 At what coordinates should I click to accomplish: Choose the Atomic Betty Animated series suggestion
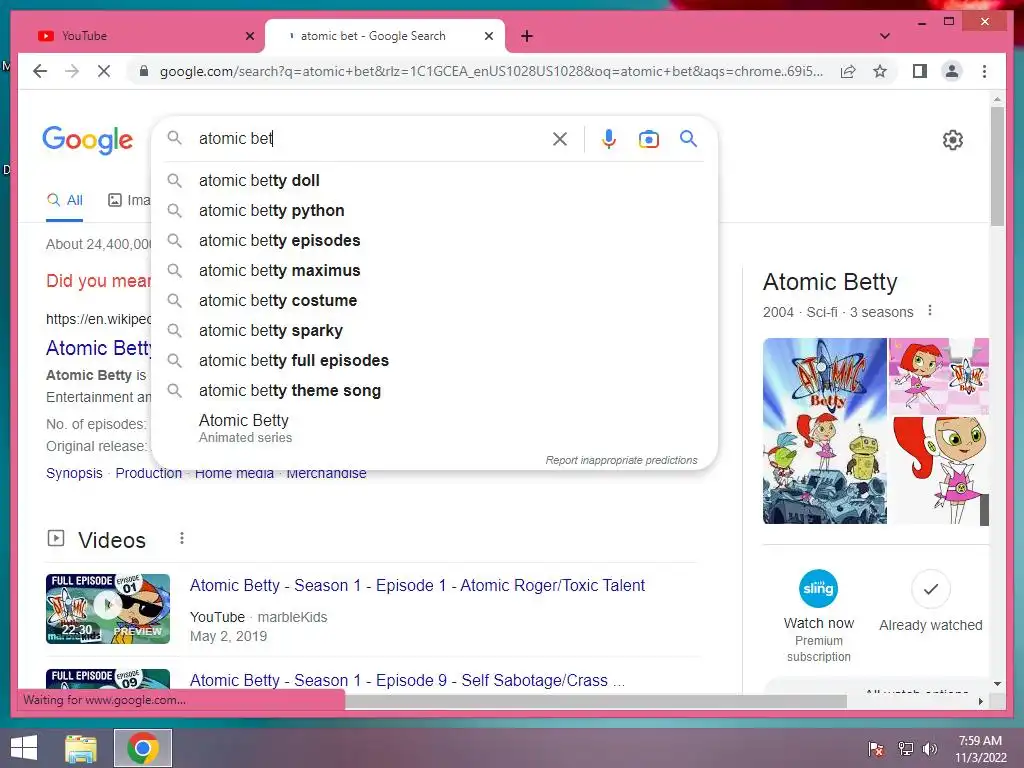pos(434,428)
